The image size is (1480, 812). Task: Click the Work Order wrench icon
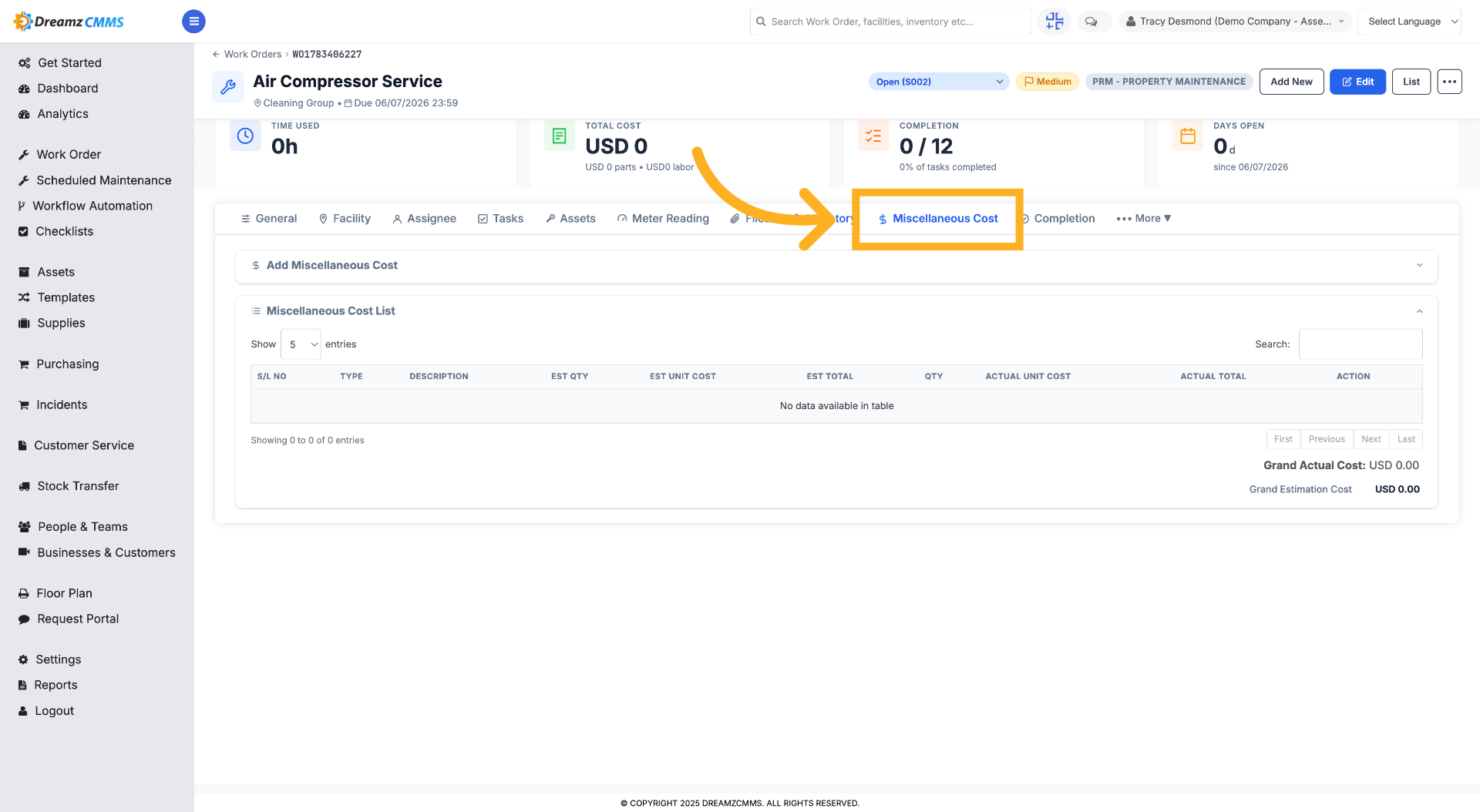pos(24,155)
